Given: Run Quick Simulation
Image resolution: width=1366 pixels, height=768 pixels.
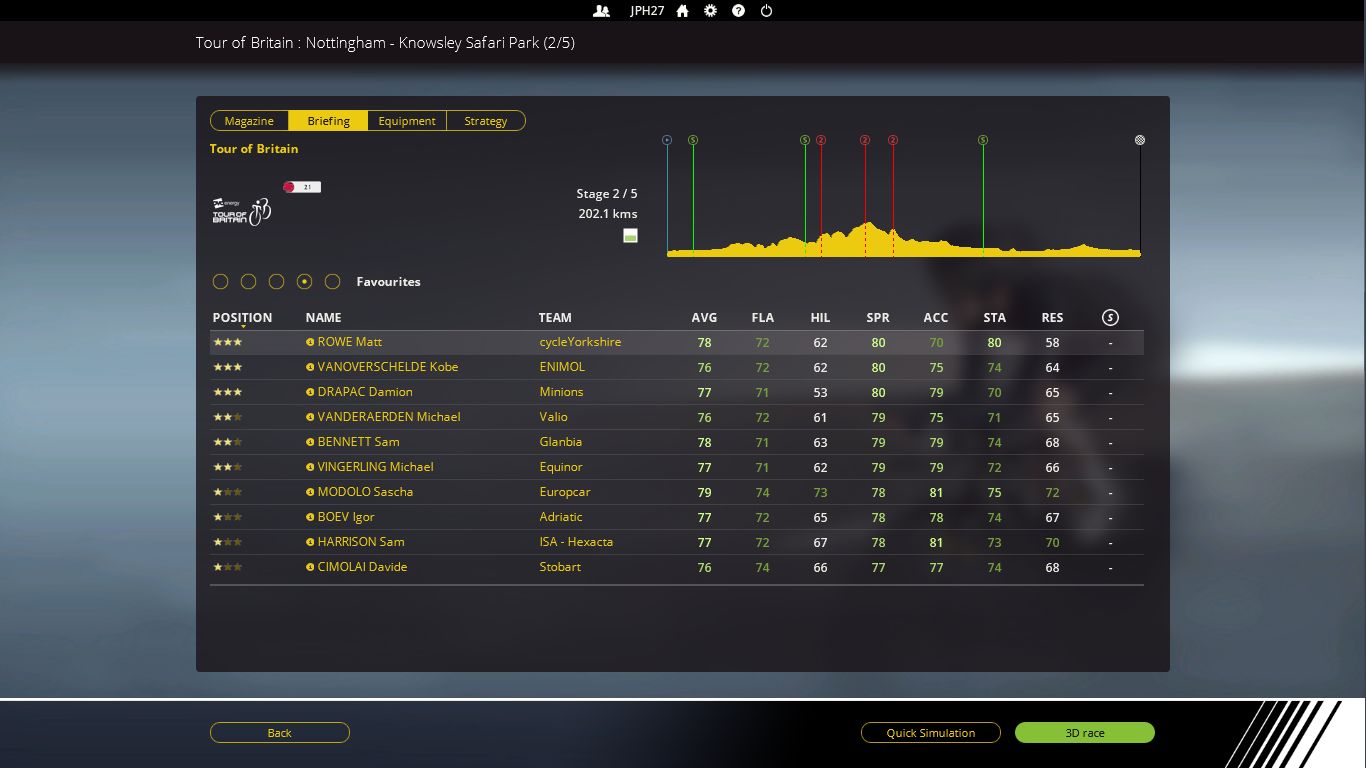Looking at the screenshot, I should pos(930,733).
